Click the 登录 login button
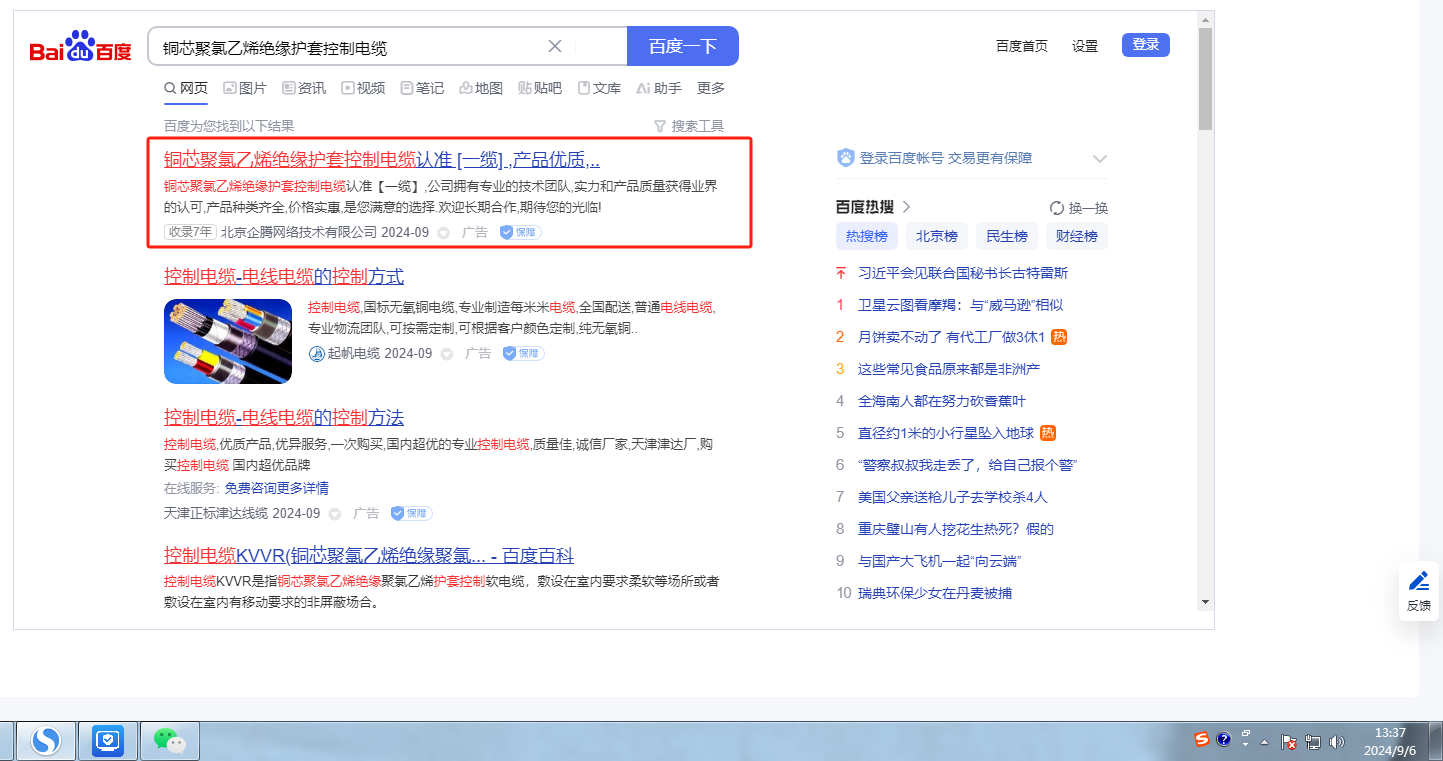The width and height of the screenshot is (1443, 761). click(x=1145, y=45)
